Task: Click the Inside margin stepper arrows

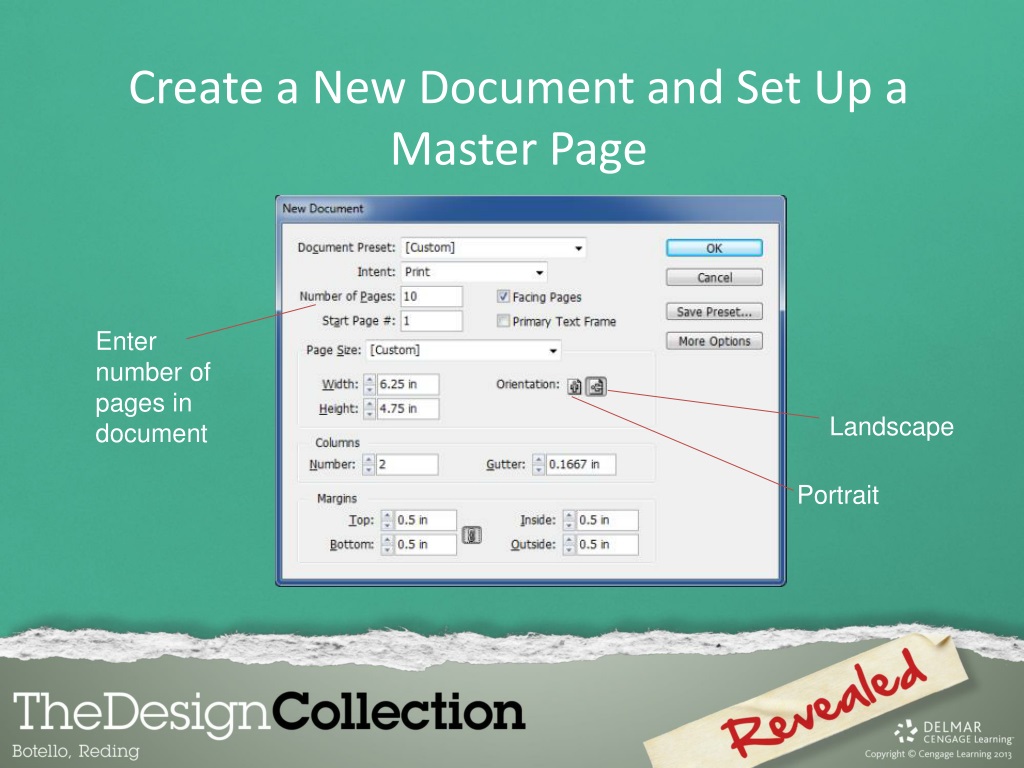Action: pyautogui.click(x=569, y=520)
